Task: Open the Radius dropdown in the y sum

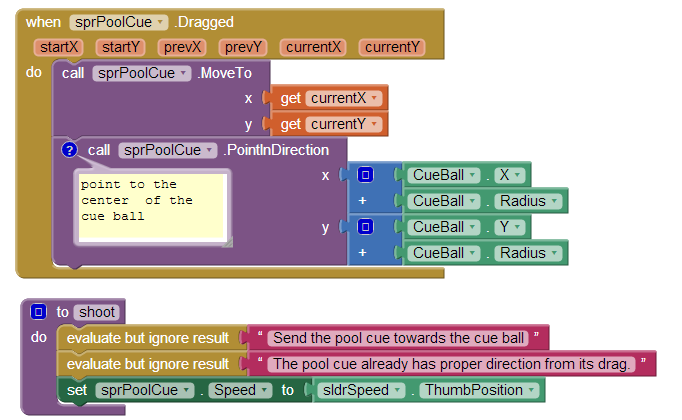Action: point(528,253)
